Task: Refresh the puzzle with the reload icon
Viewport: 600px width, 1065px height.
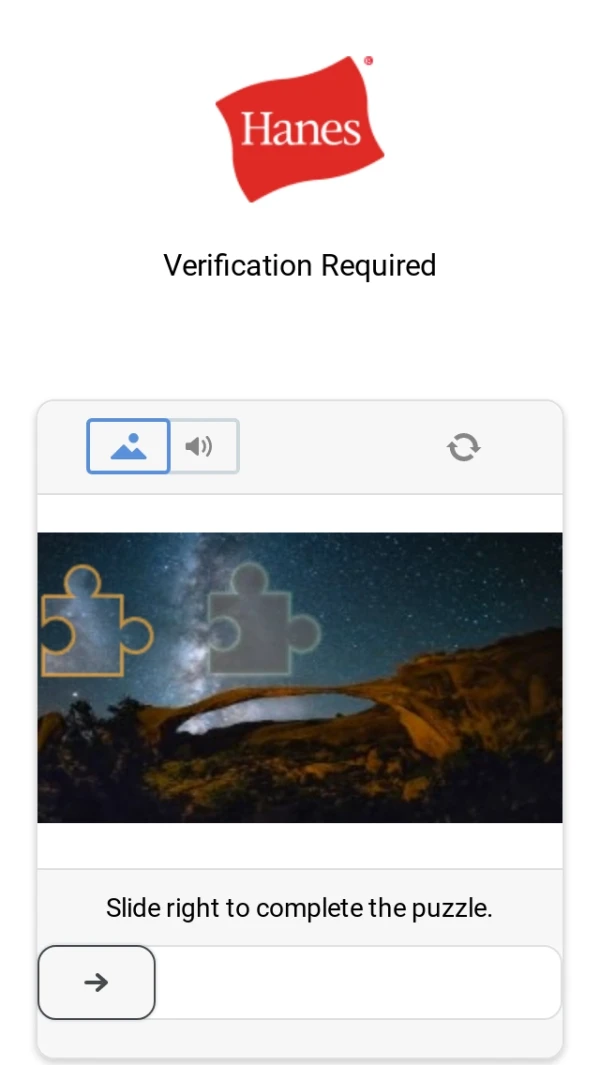Action: (464, 448)
